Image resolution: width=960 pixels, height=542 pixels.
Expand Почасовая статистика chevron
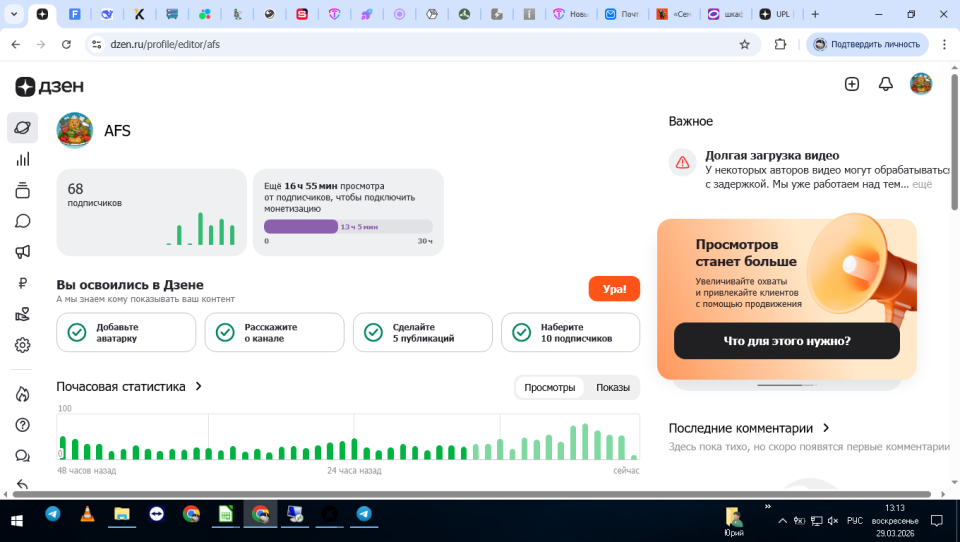pyautogui.click(x=198, y=386)
